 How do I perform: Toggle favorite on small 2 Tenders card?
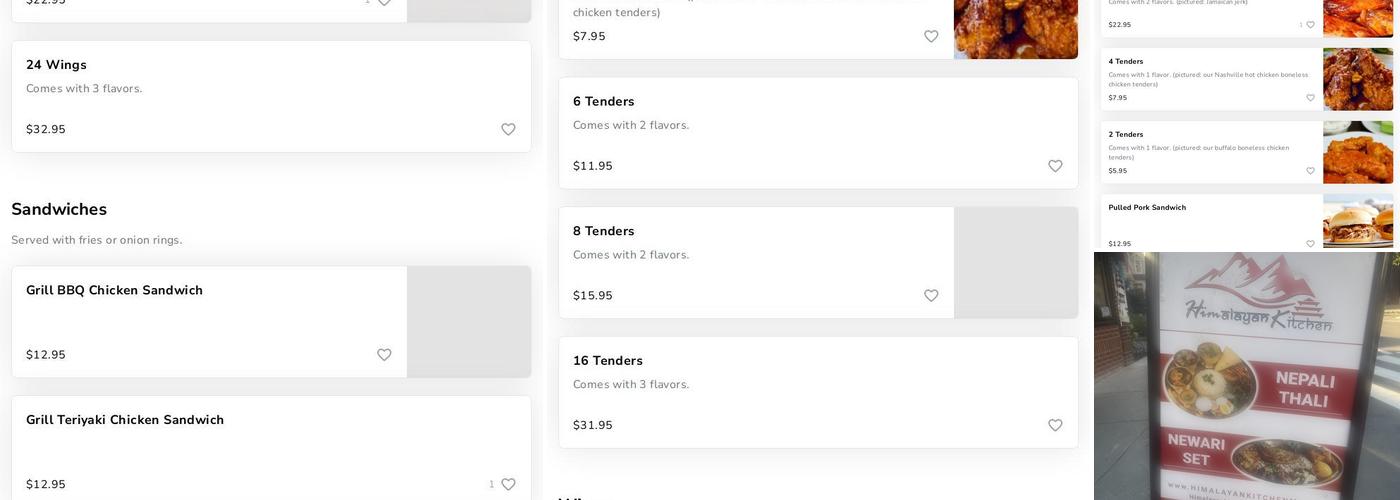[1310, 171]
